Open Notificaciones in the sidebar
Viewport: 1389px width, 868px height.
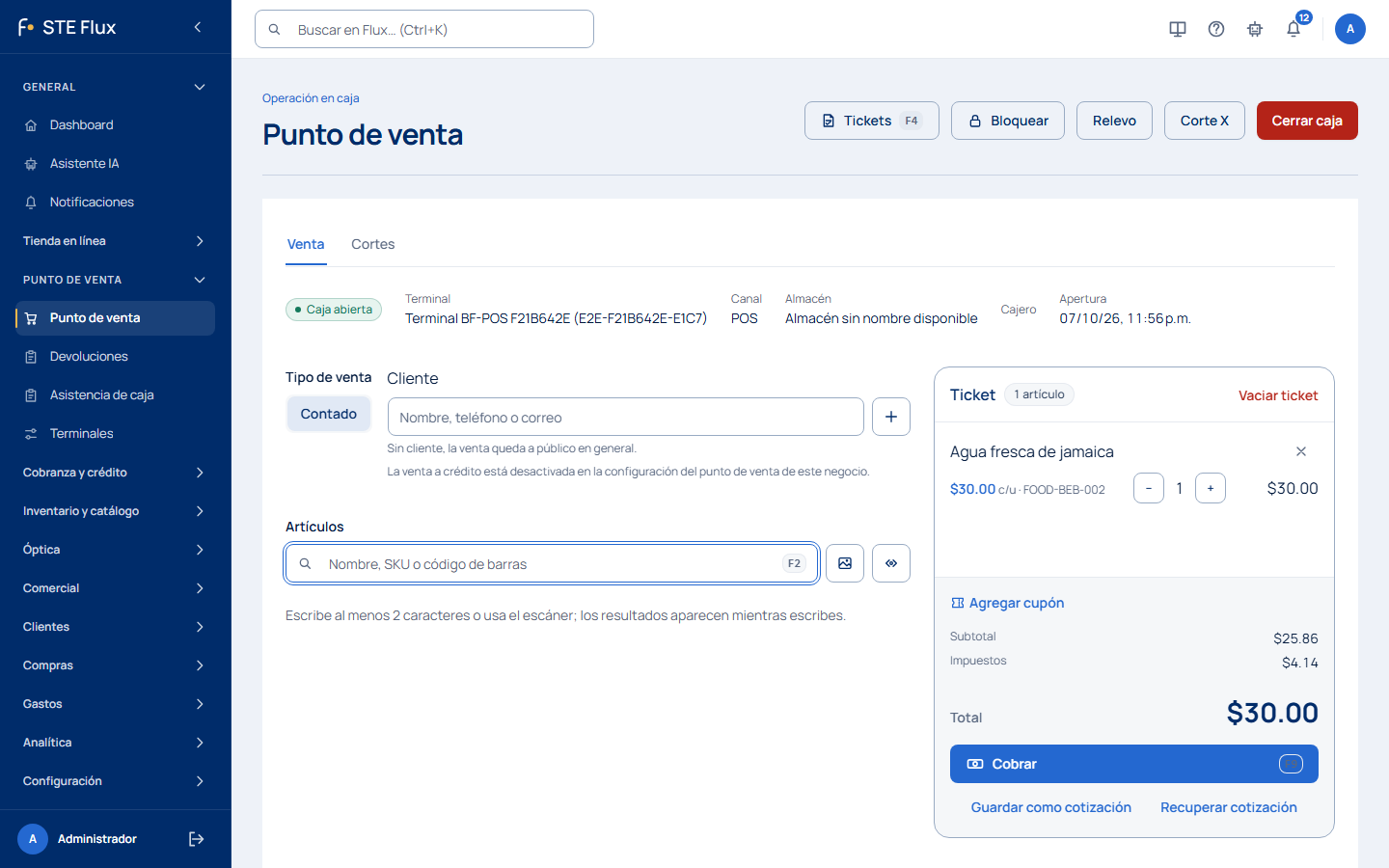(x=115, y=203)
